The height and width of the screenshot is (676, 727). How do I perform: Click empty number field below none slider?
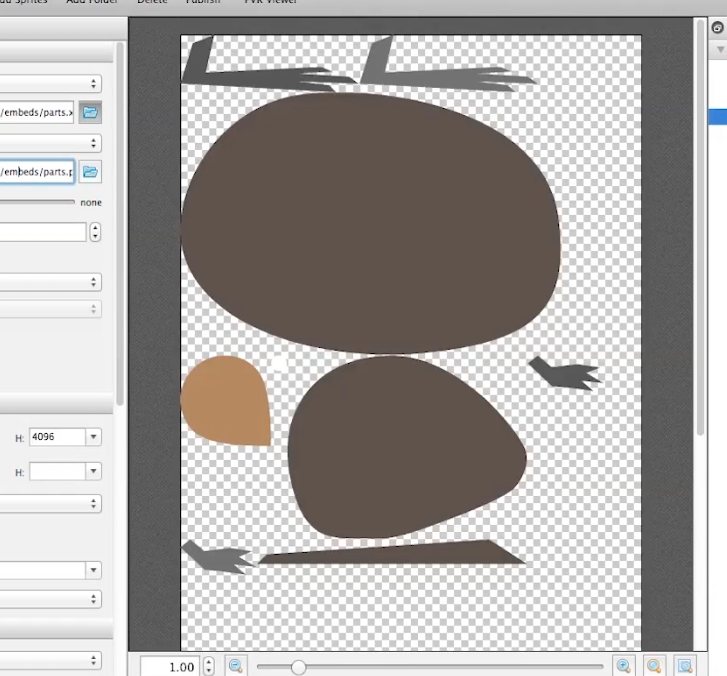[x=43, y=232]
